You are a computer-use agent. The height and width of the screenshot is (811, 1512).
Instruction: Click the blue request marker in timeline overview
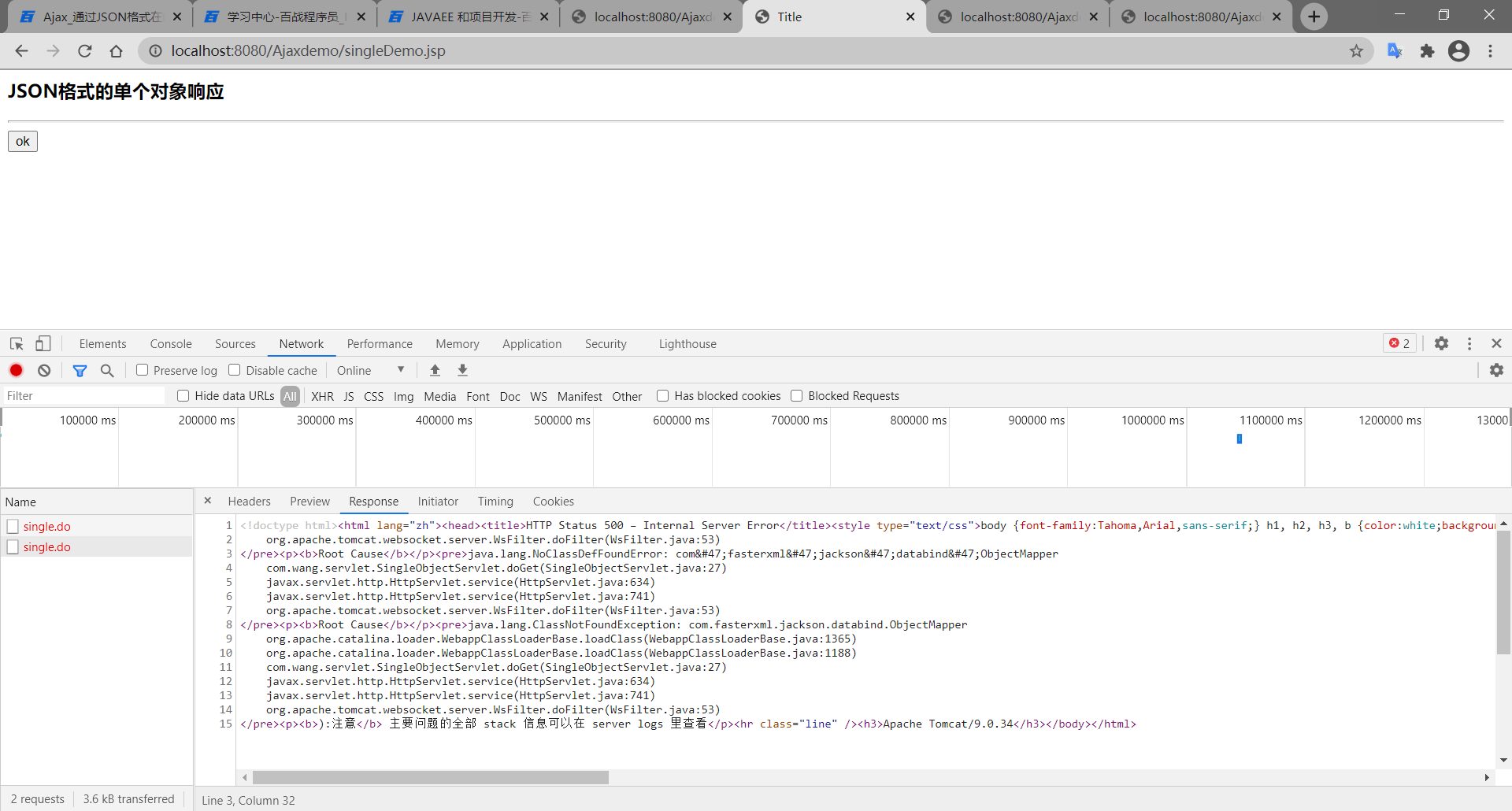click(x=1239, y=439)
